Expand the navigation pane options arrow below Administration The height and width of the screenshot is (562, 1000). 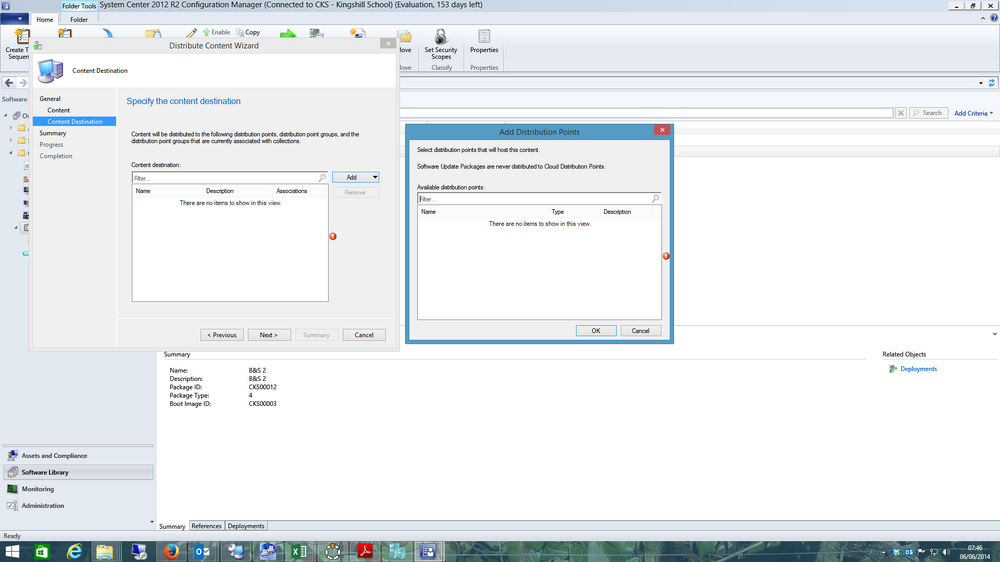pos(152,522)
